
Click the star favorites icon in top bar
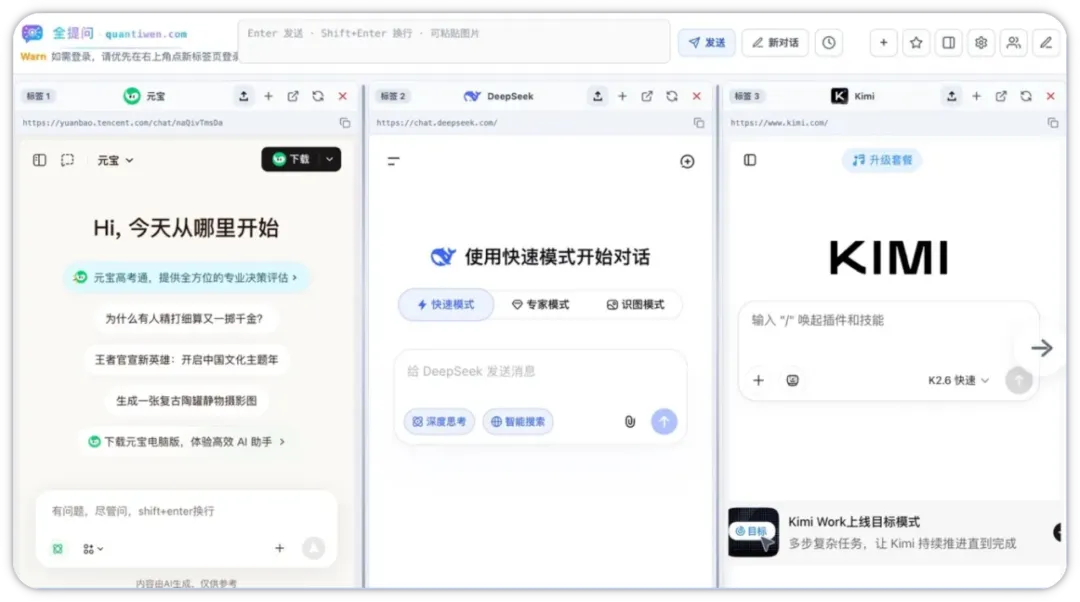pos(916,43)
